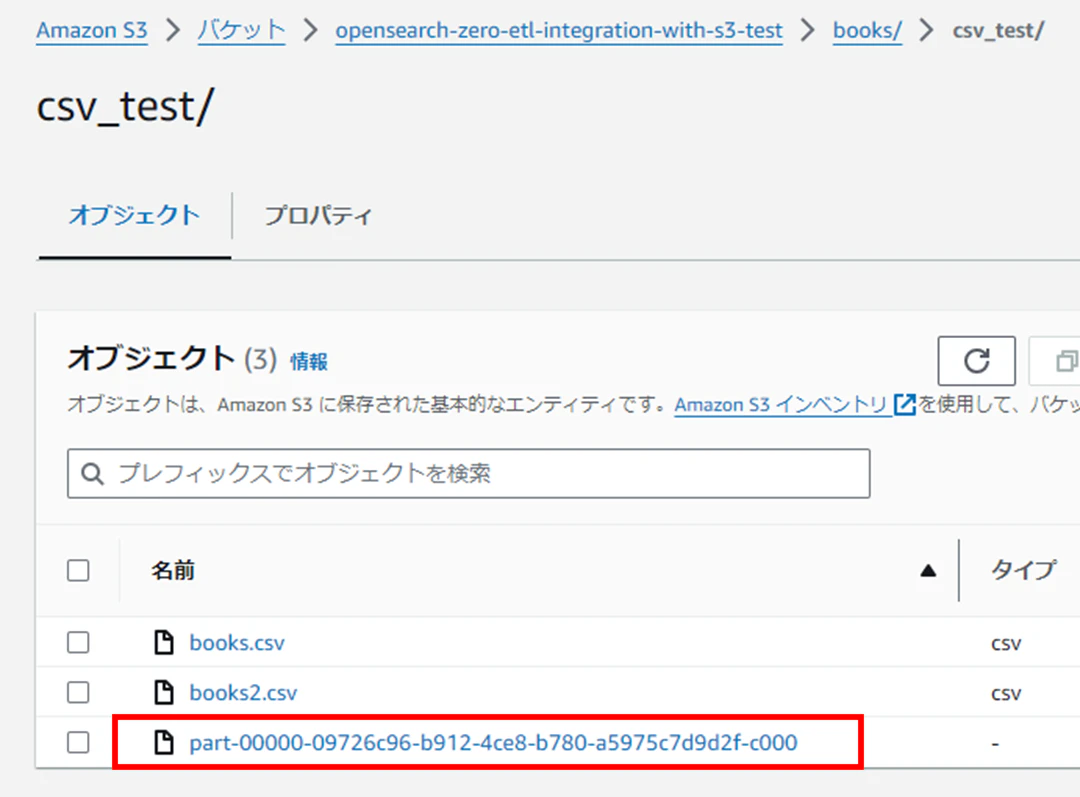Open the バケット breadcrumb link
This screenshot has height=797, width=1080.
pos(241,30)
